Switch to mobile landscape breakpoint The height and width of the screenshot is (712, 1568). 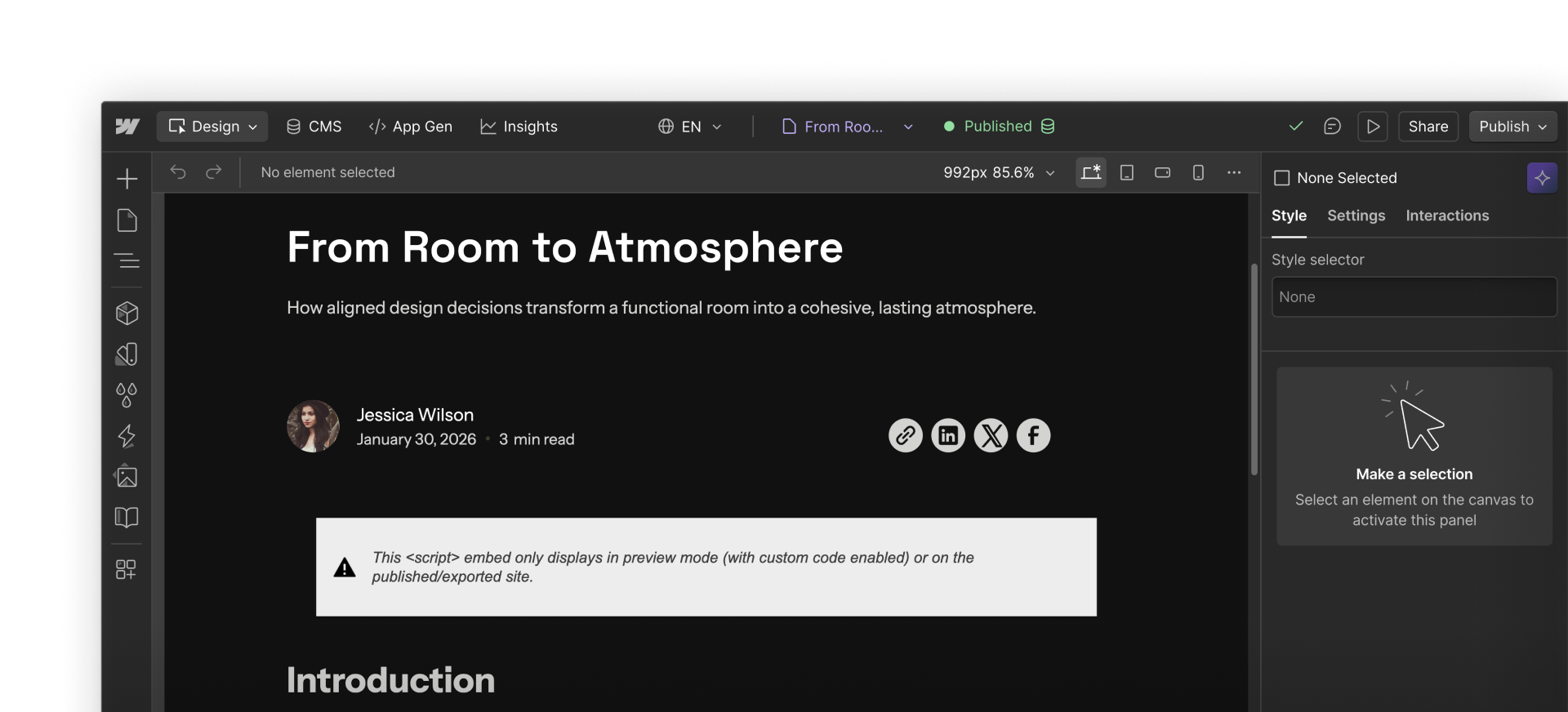pos(1162,172)
